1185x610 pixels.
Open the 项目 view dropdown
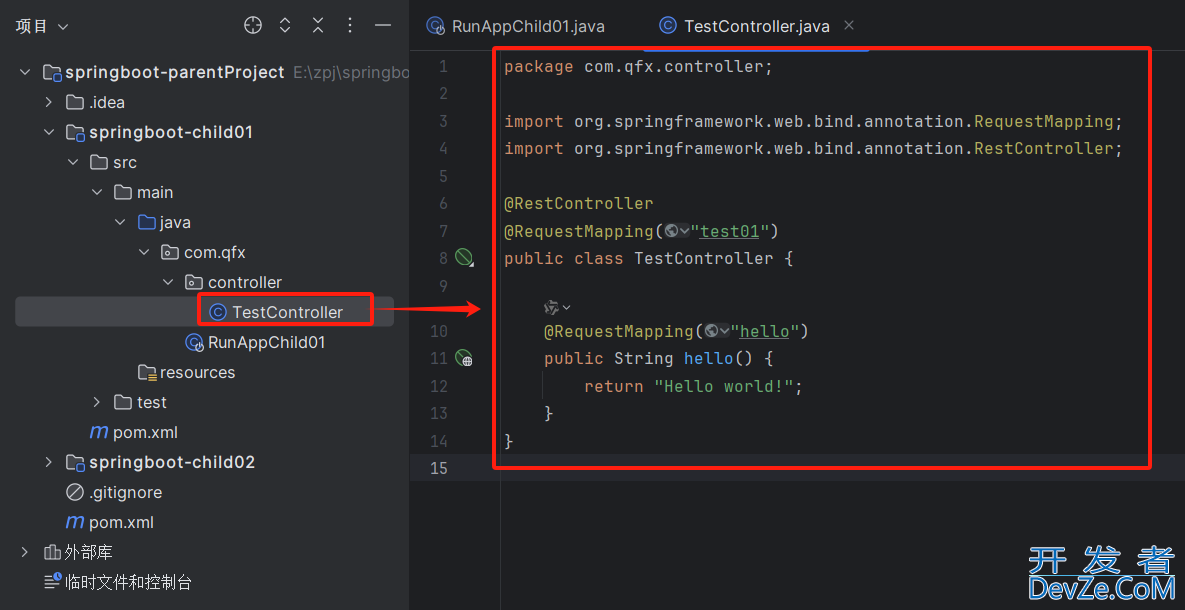tap(42, 26)
